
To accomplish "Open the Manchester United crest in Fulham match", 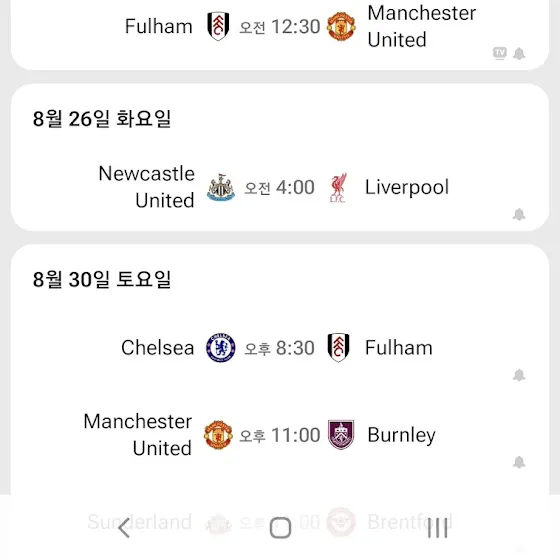I will point(341,26).
